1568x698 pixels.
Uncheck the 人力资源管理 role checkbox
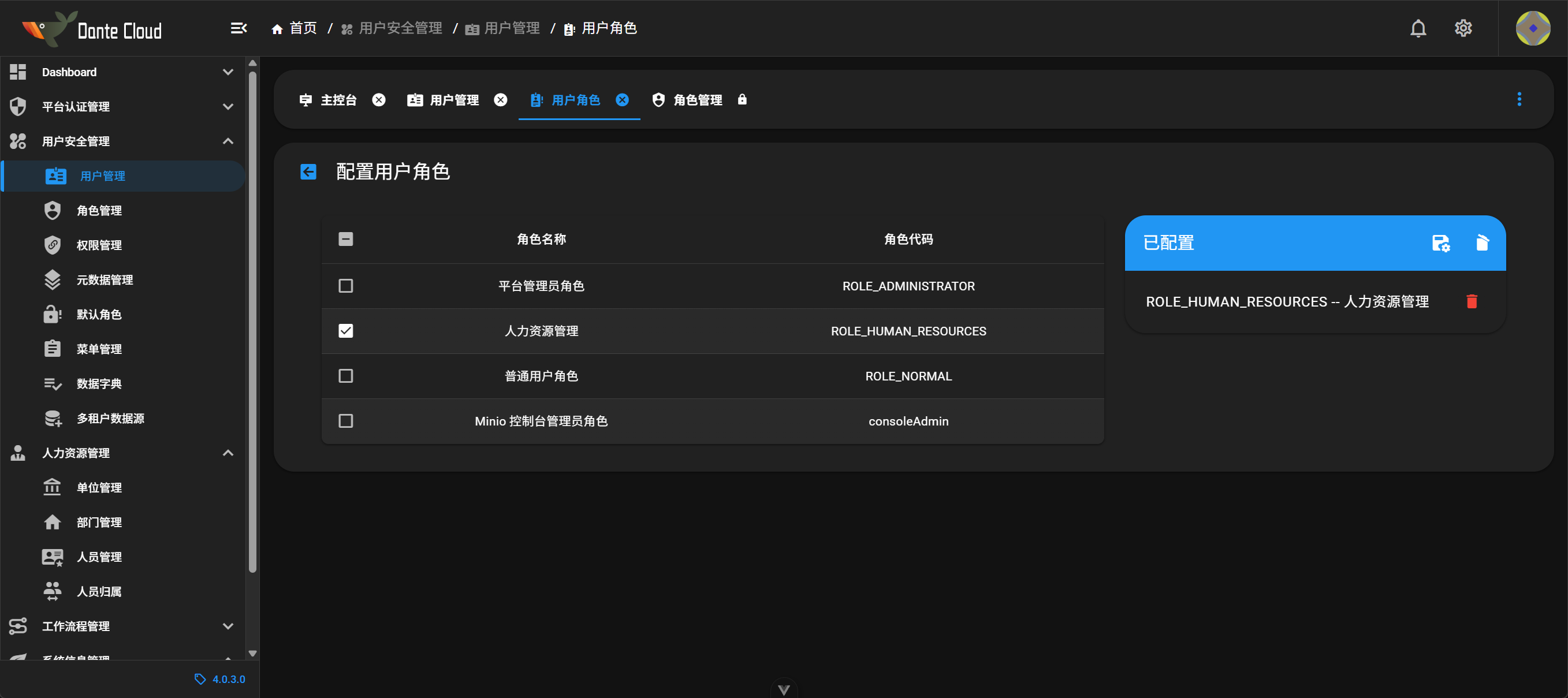(x=346, y=330)
